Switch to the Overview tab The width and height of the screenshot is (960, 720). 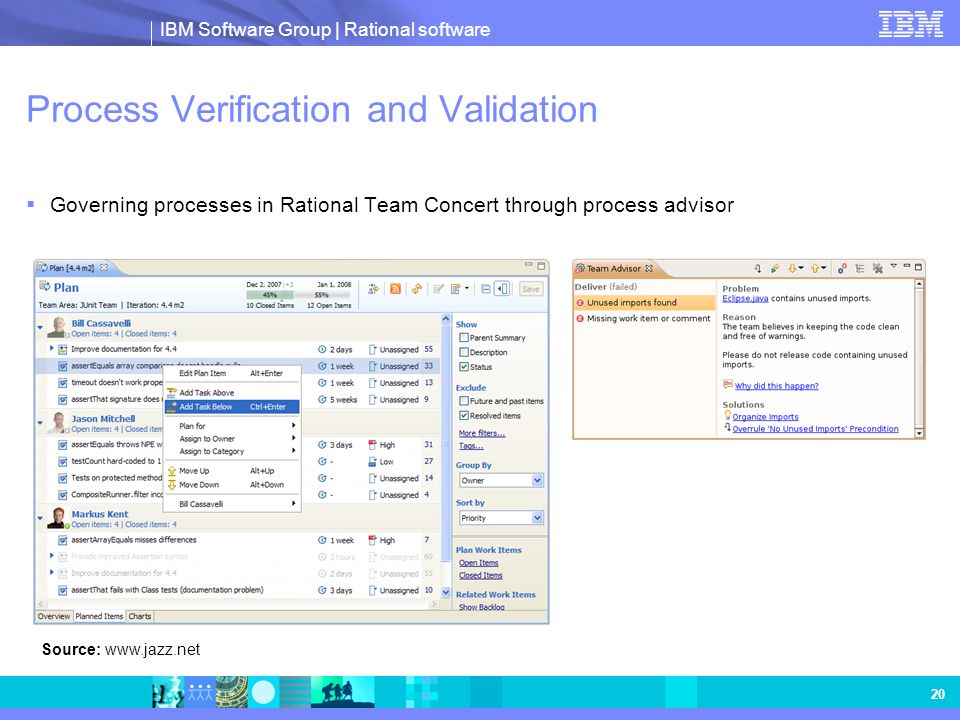coord(54,617)
